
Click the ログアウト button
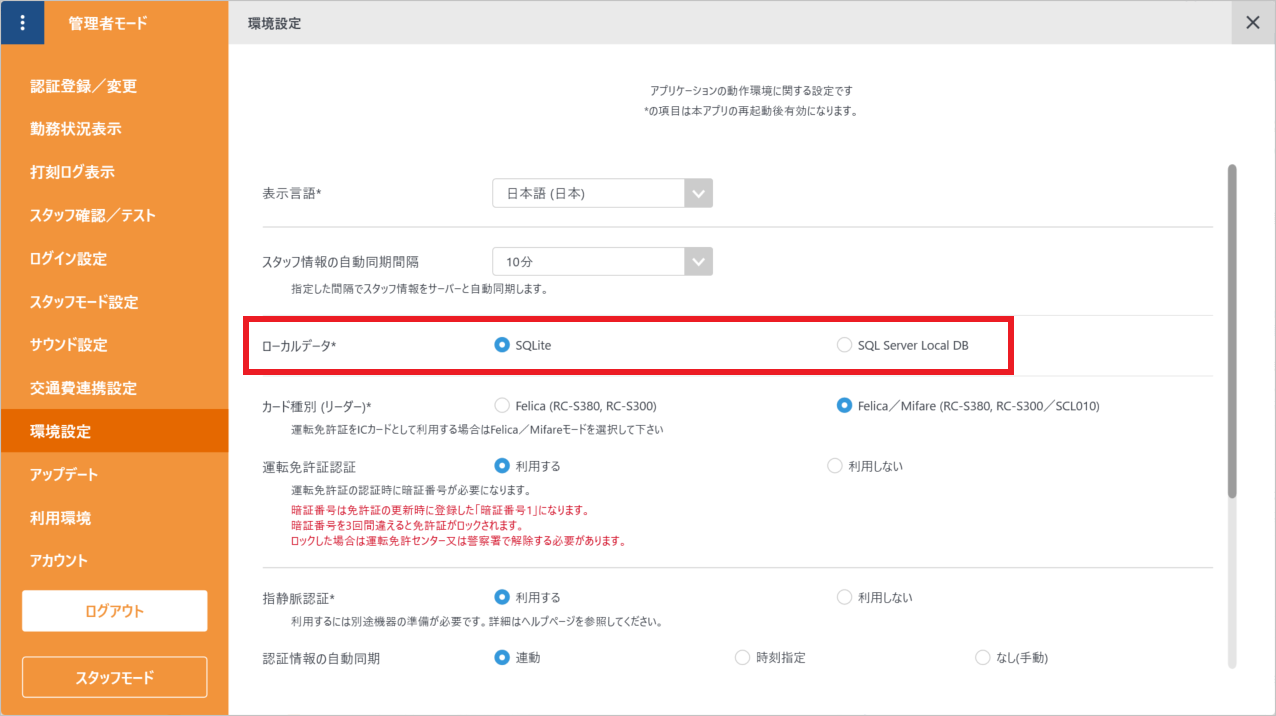pyautogui.click(x=114, y=611)
